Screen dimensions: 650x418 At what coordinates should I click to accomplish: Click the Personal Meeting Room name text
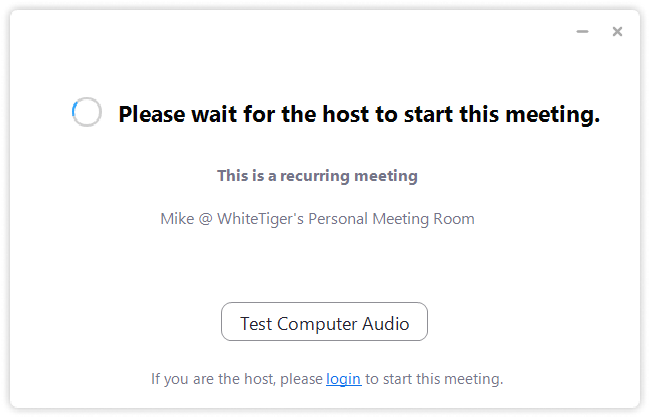click(x=317, y=218)
